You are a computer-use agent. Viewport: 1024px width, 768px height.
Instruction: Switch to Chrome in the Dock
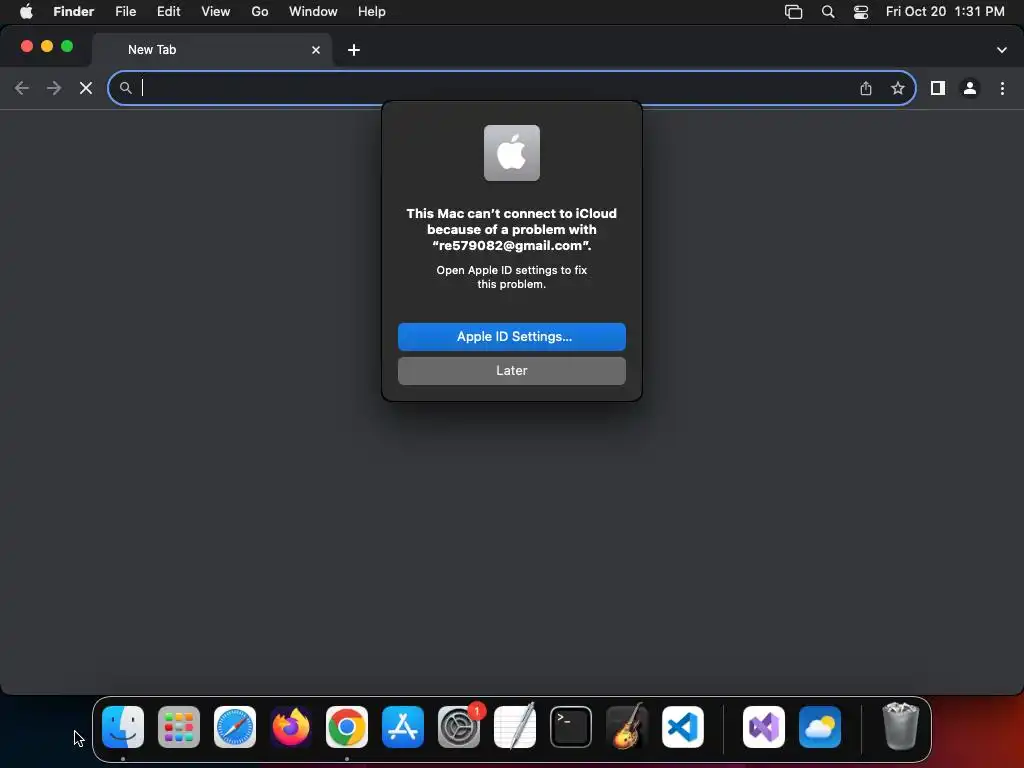click(347, 727)
